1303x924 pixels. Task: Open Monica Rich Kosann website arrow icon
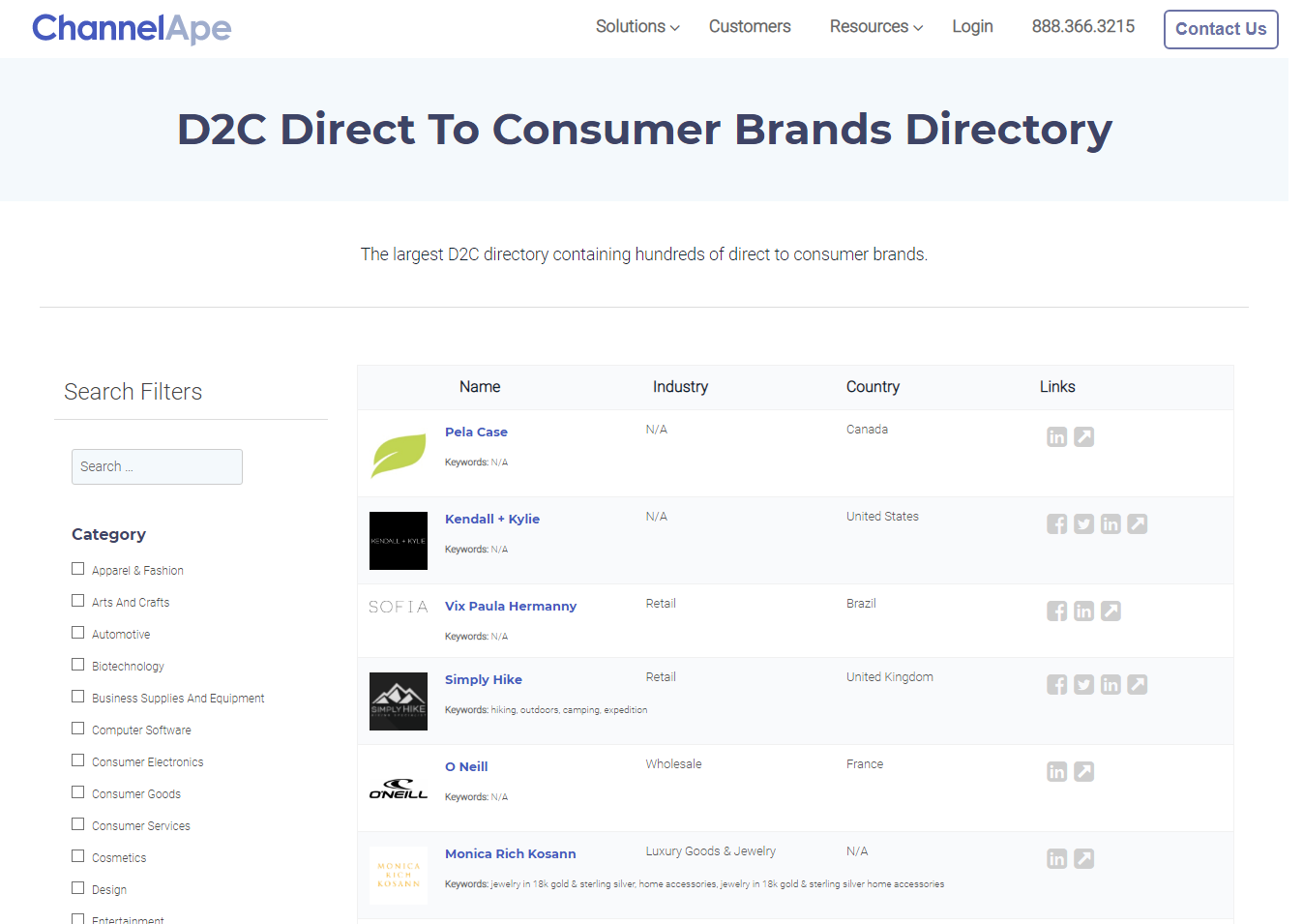point(1083,859)
